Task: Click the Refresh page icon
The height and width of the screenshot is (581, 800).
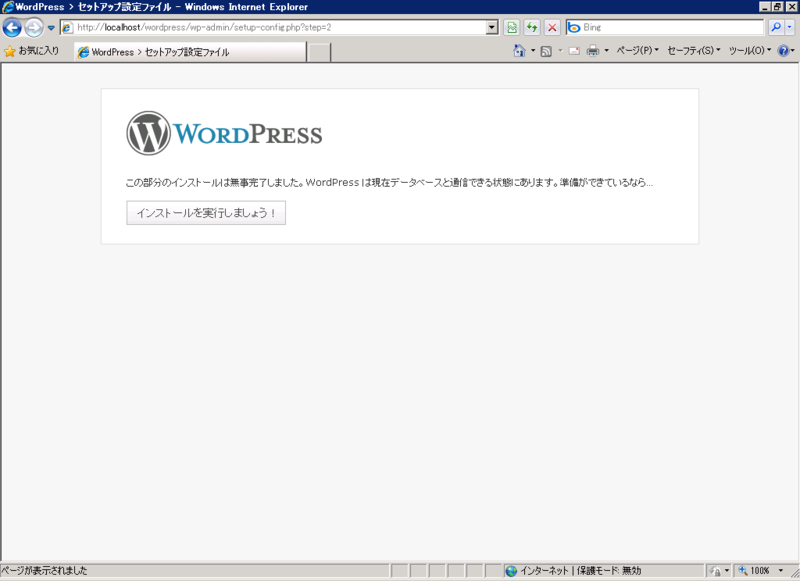Action: point(532,28)
